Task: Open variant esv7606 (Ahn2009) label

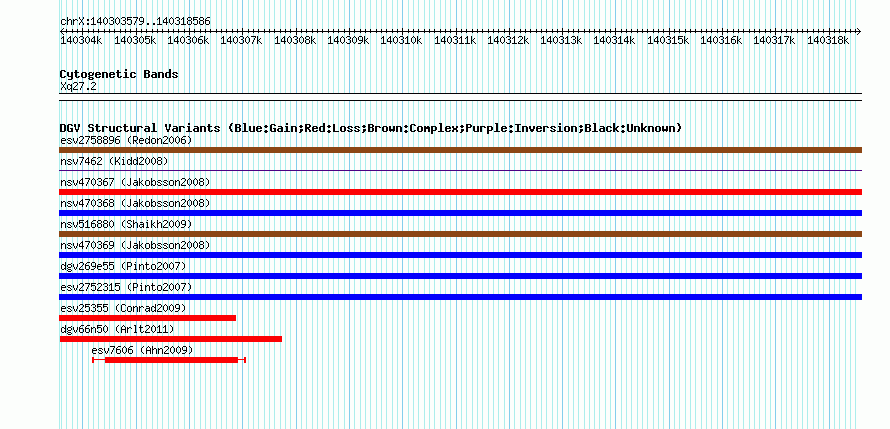Action: tap(142, 350)
